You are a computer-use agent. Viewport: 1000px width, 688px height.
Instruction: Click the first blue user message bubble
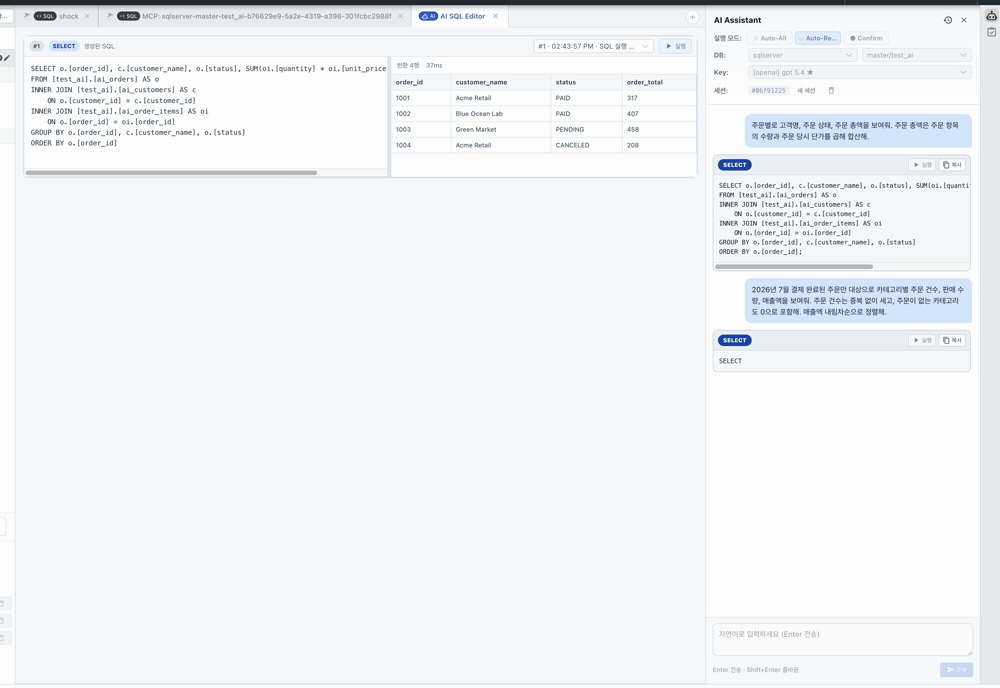858,131
